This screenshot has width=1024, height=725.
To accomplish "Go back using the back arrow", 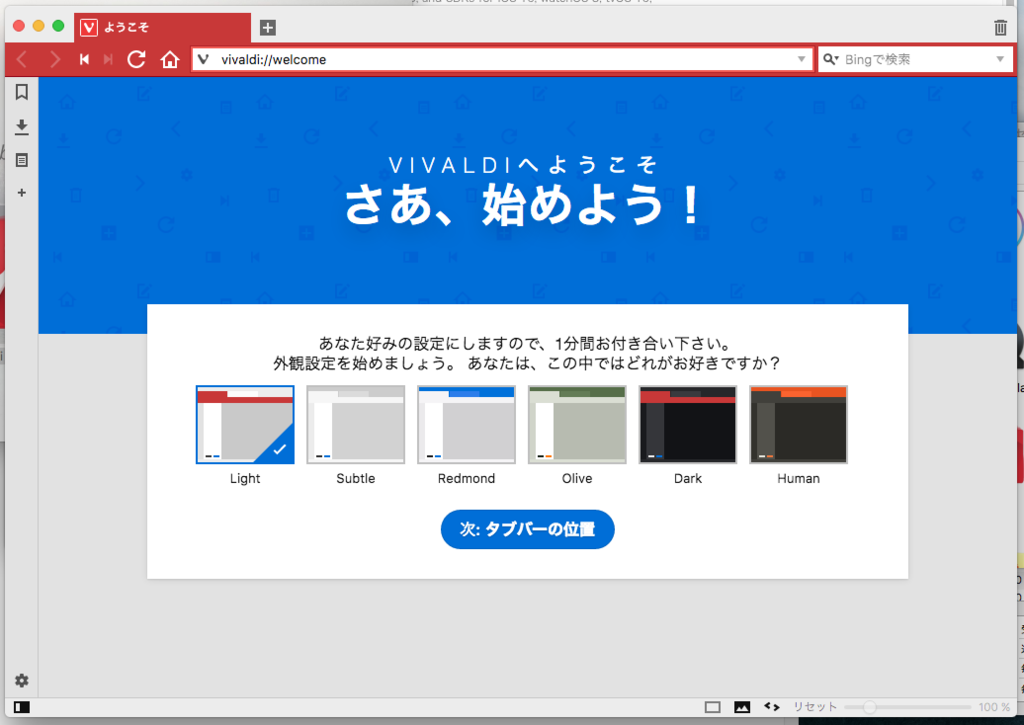I will coord(22,59).
